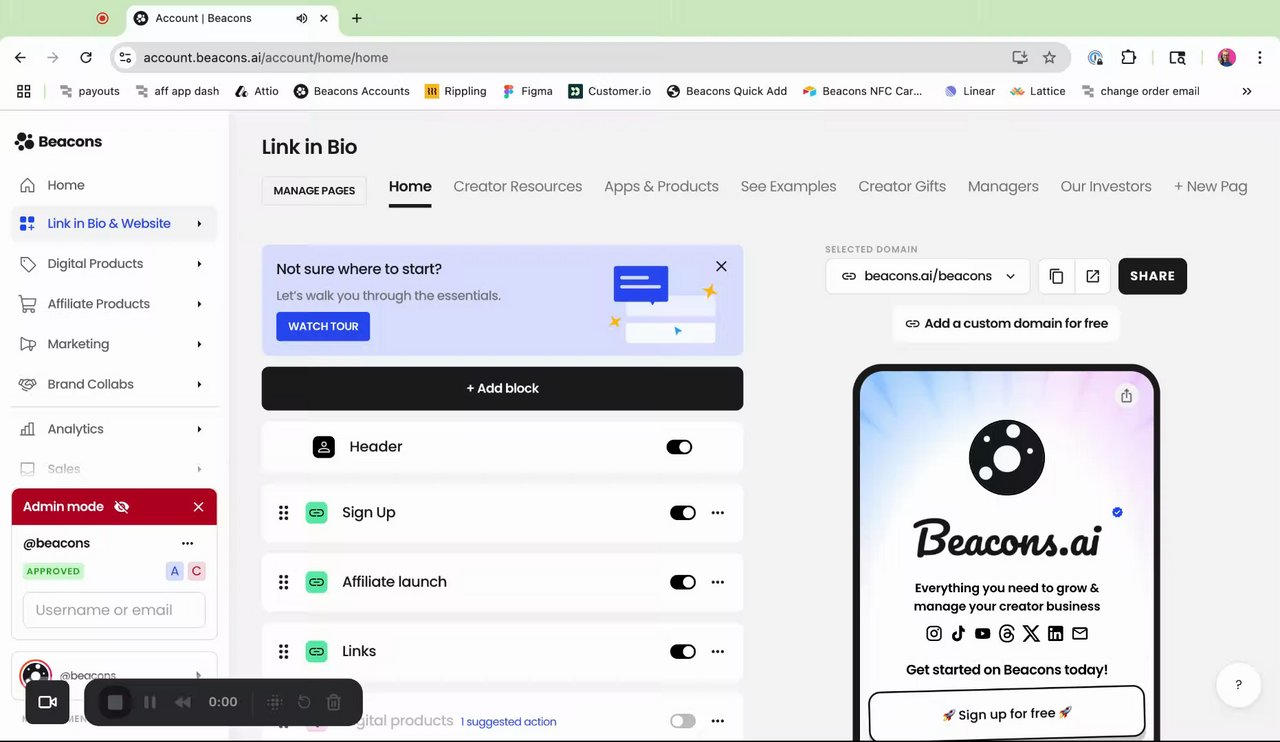The width and height of the screenshot is (1280, 742).
Task: Click X (Twitter) icon in phone preview
Action: click(1031, 633)
